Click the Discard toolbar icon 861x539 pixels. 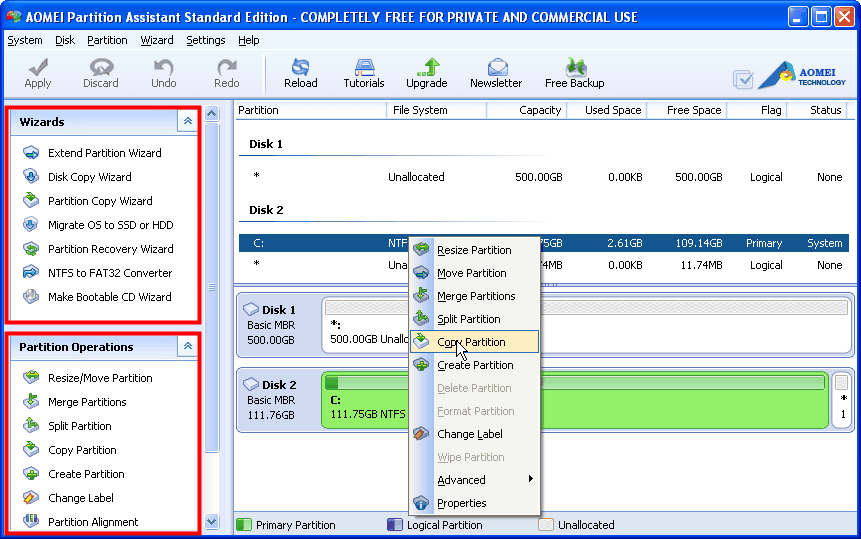pyautogui.click(x=101, y=68)
